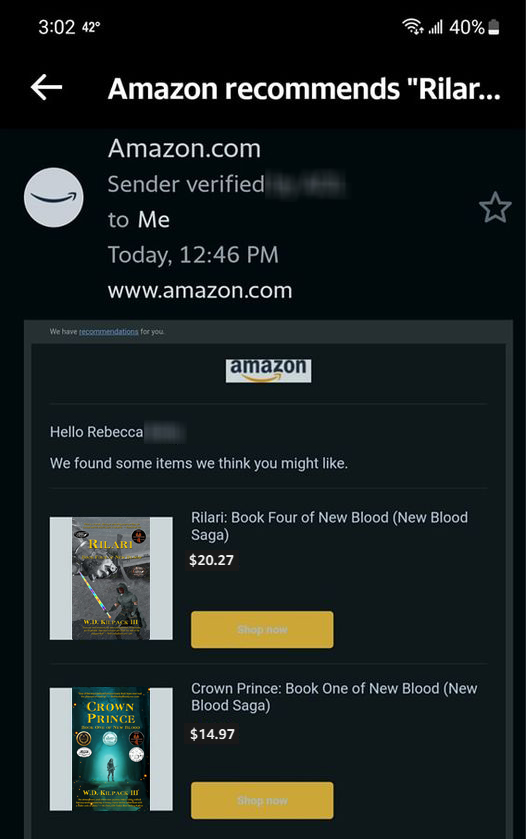
Task: Tap the email subject title
Action: point(304,89)
